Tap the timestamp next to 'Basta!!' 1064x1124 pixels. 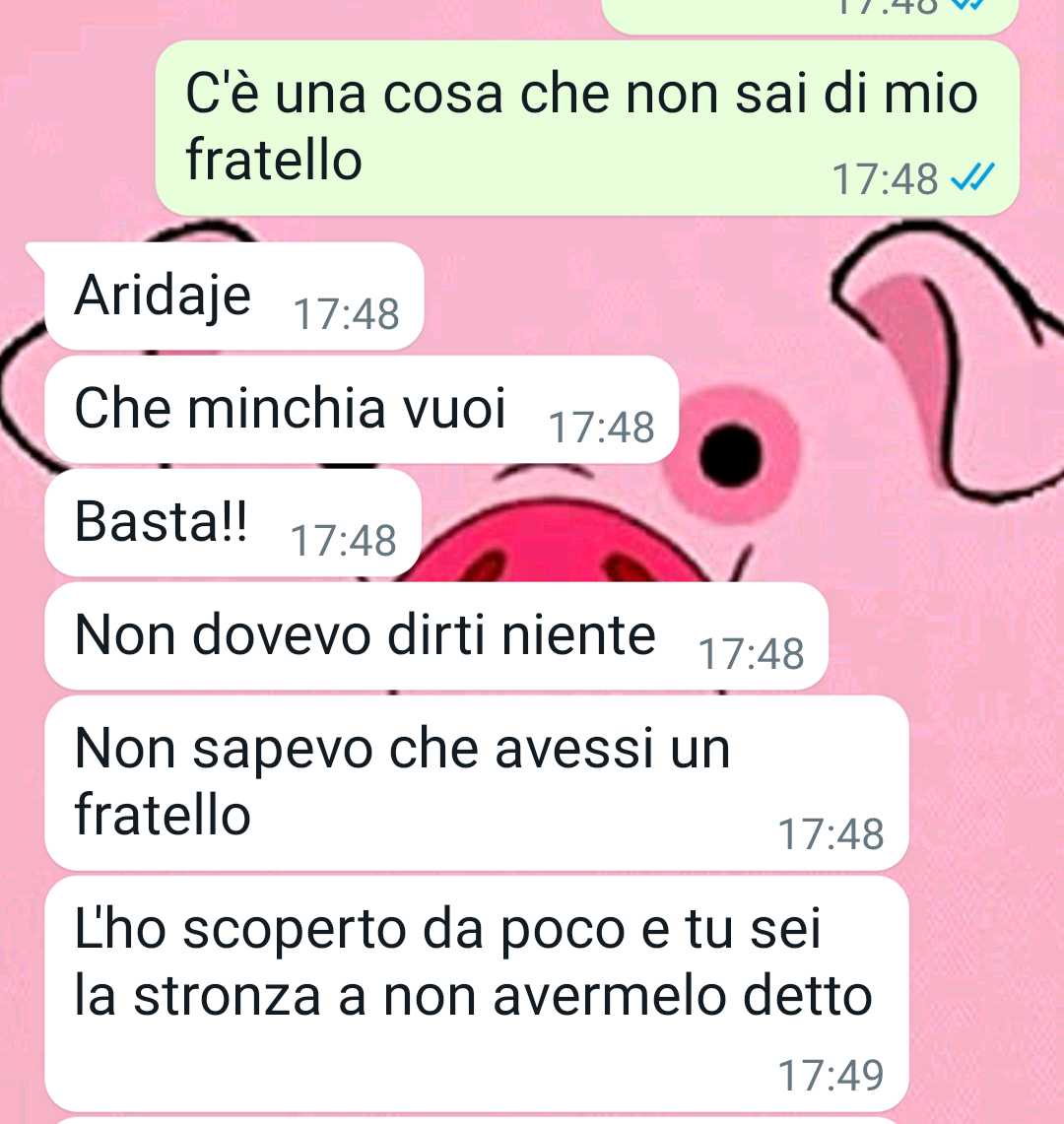(x=344, y=541)
